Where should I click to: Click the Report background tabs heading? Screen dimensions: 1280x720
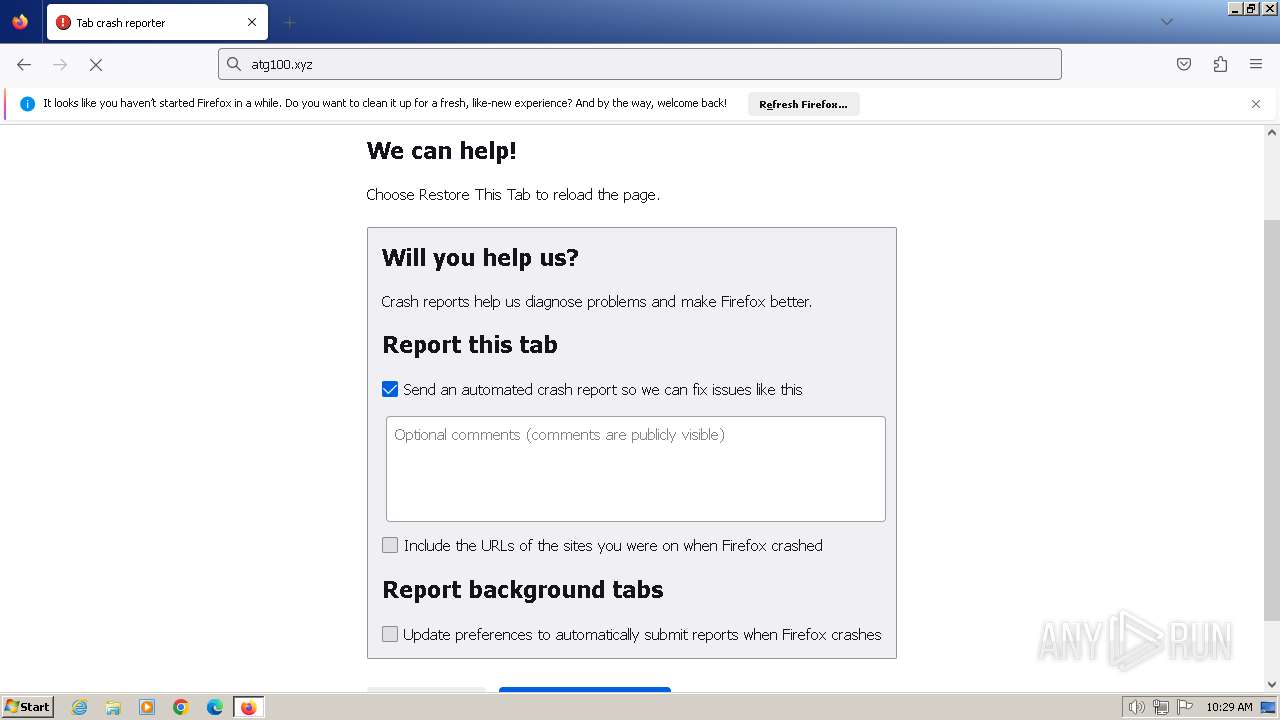[523, 590]
